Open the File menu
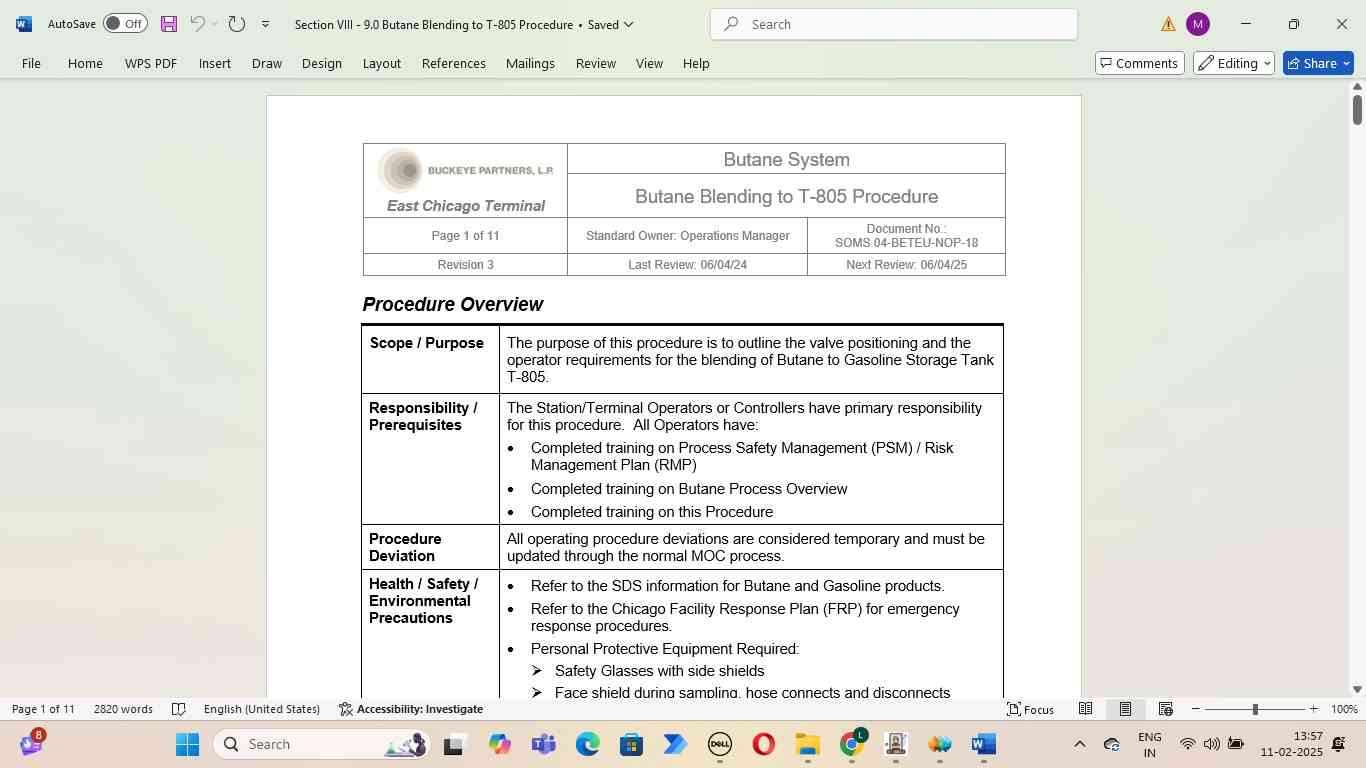 (x=31, y=63)
